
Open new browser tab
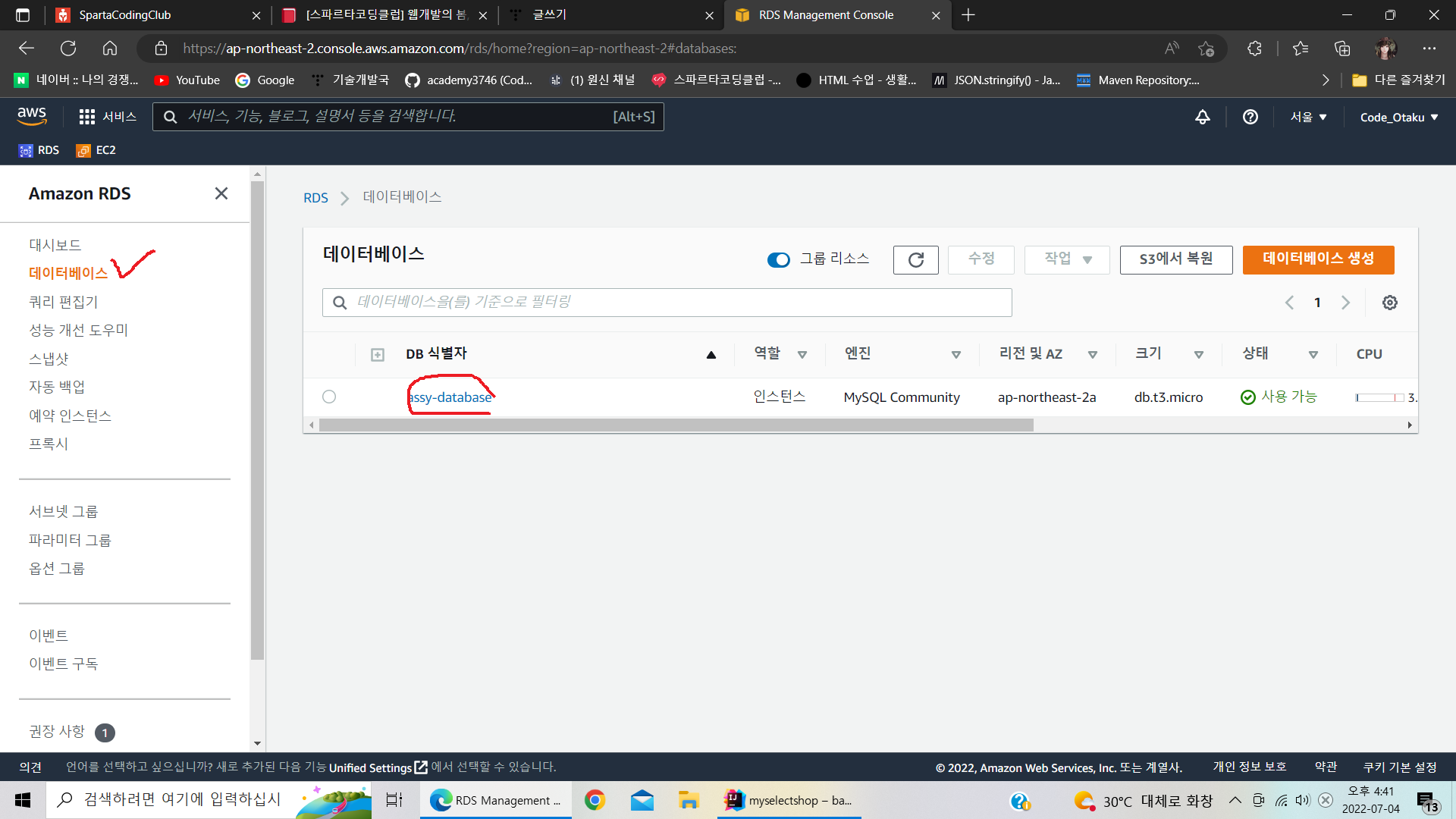968,15
